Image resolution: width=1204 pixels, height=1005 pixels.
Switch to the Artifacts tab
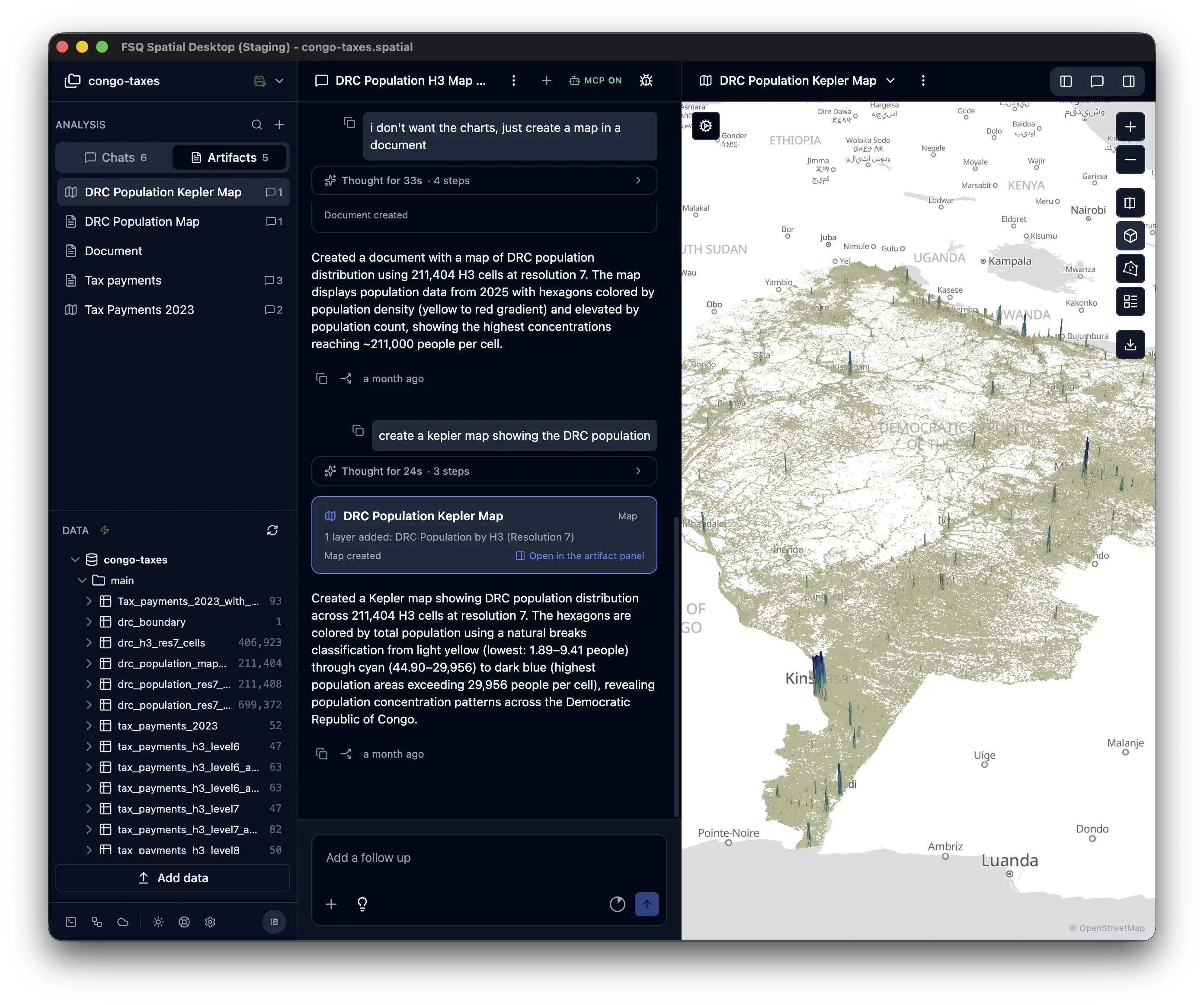229,158
